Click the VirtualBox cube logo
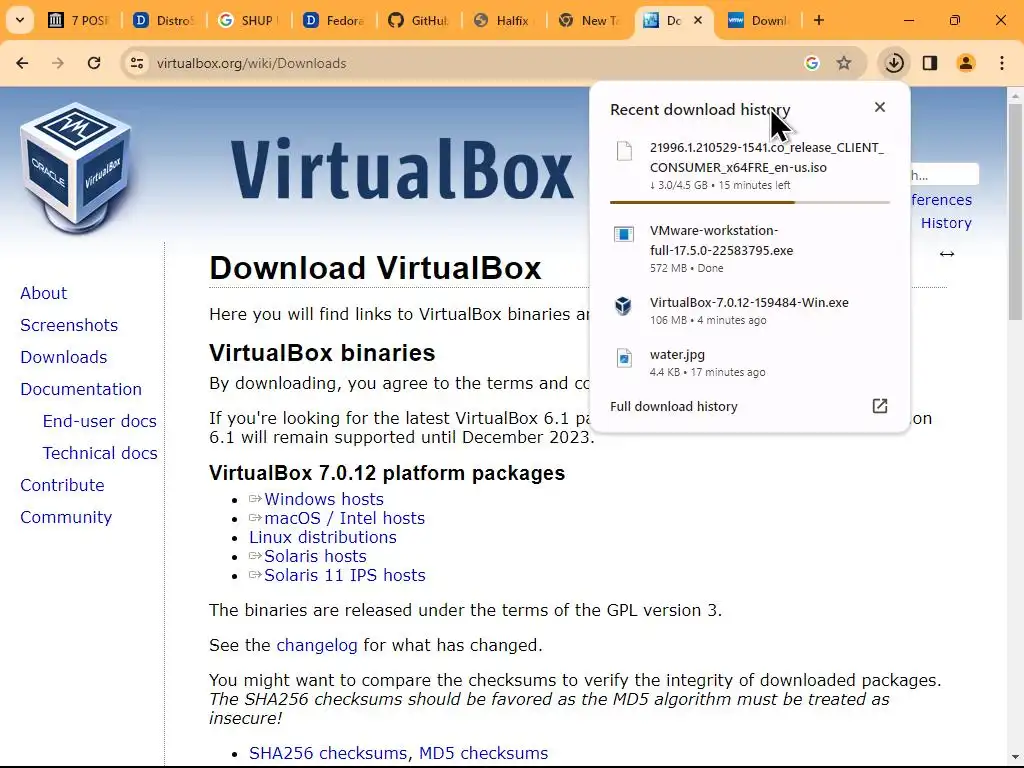1024x768 pixels. 76,168
